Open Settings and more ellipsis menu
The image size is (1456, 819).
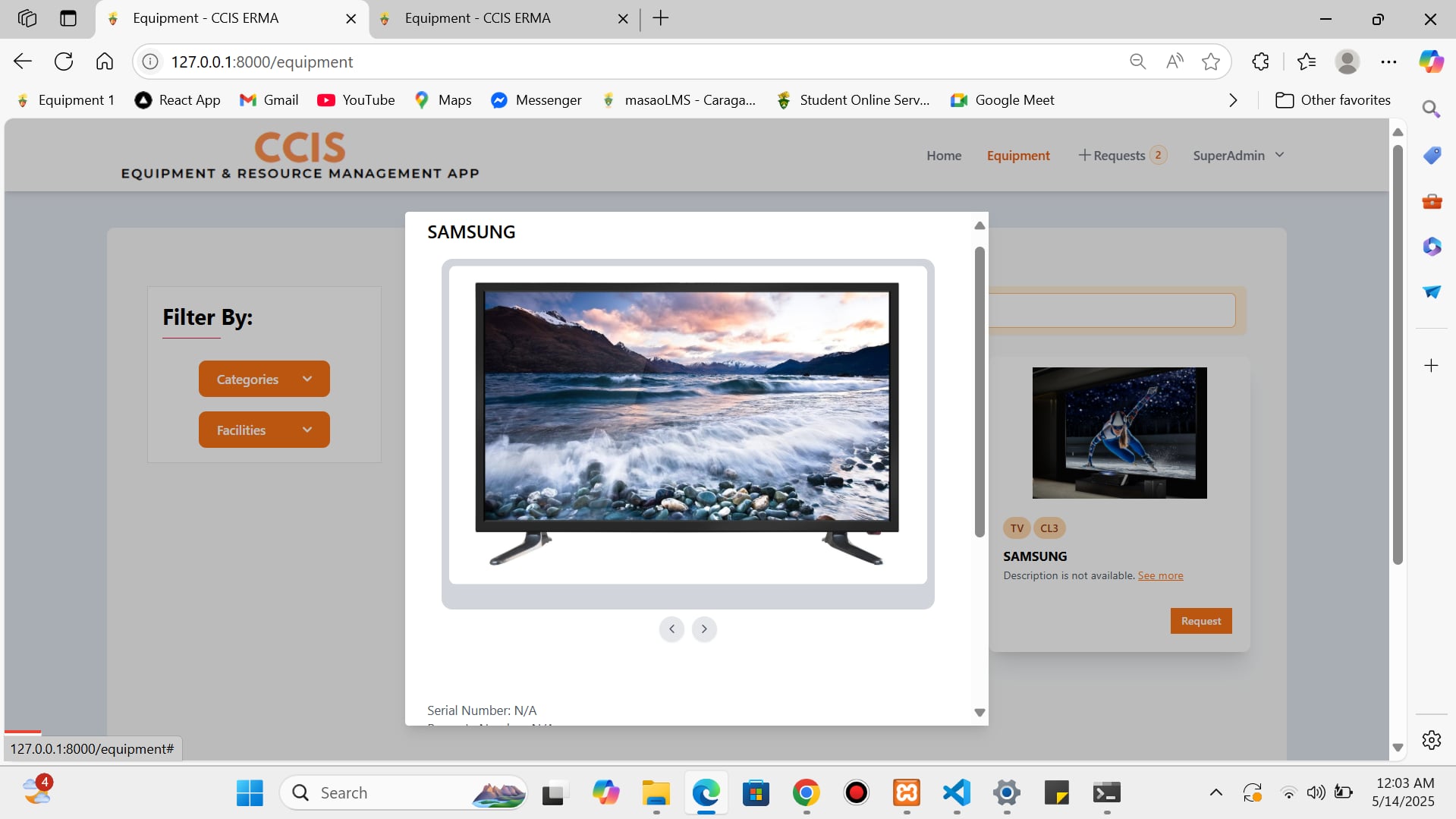pos(1388,61)
